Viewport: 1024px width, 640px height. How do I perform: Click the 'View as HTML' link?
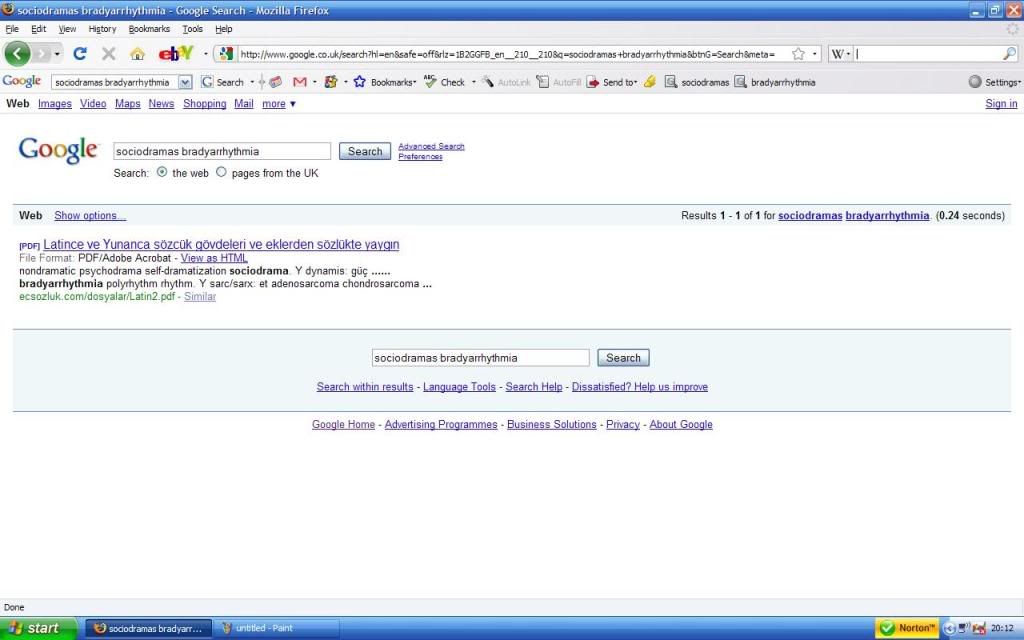click(214, 258)
